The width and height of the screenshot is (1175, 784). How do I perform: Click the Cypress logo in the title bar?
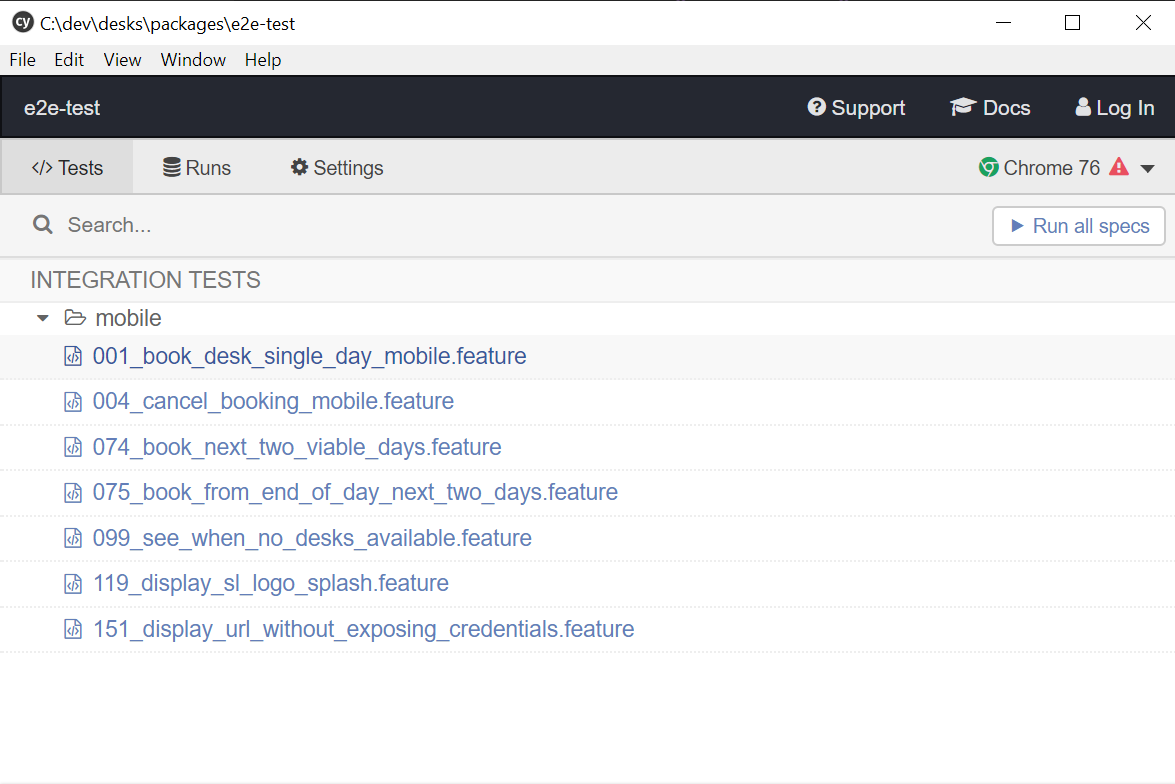pyautogui.click(x=22, y=23)
